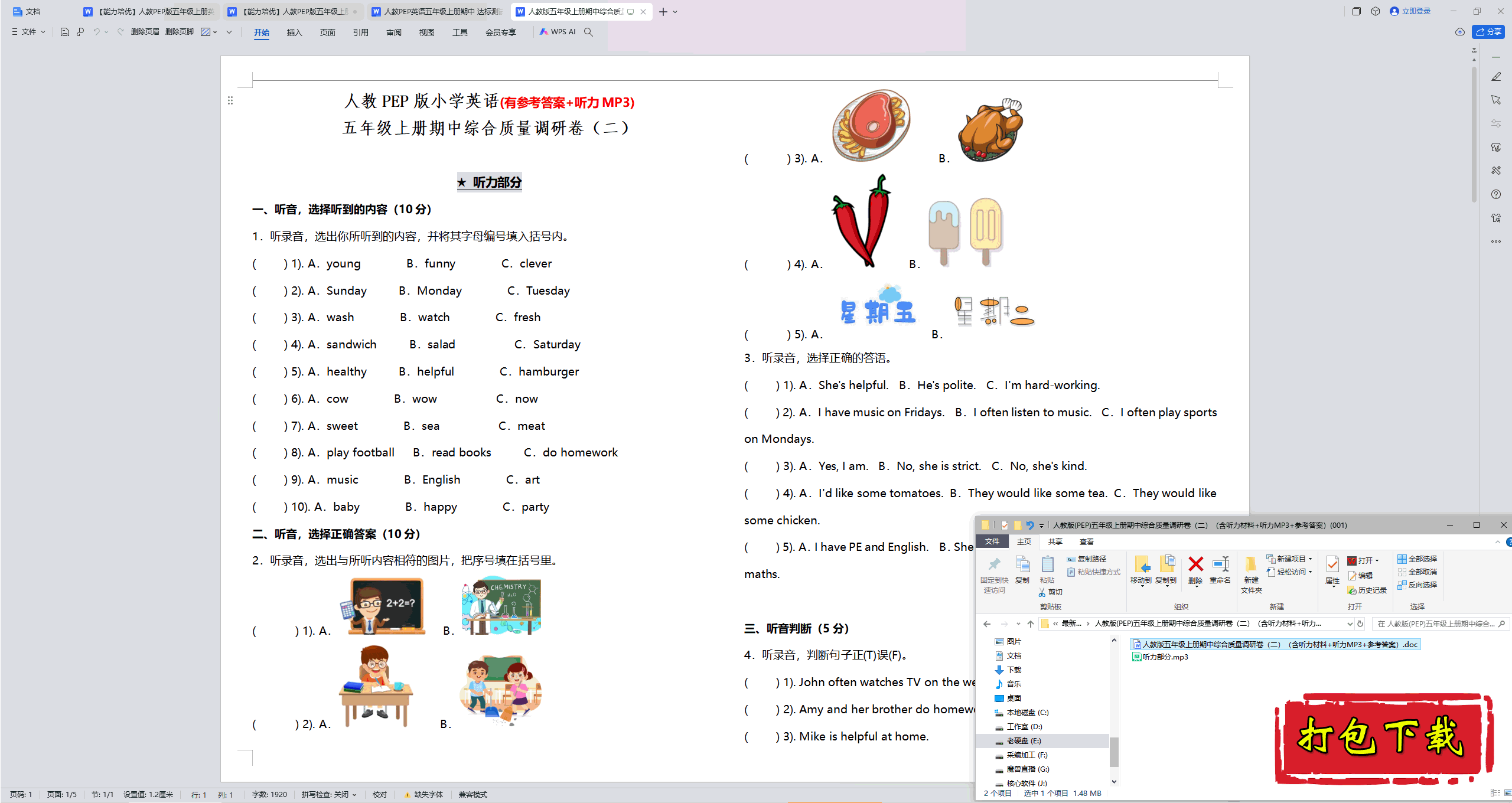Switch to the 页面 ribbon tab
Screen dimensions: 1512x803
pyautogui.click(x=328, y=32)
